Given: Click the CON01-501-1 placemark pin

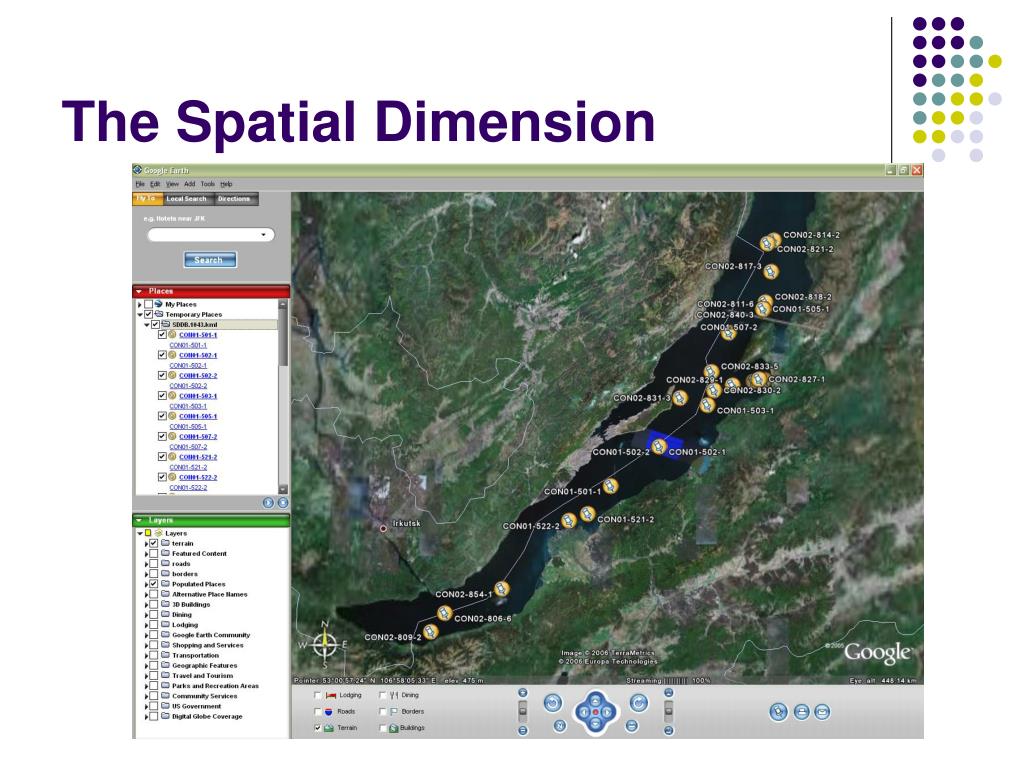Looking at the screenshot, I should pyautogui.click(x=610, y=486).
